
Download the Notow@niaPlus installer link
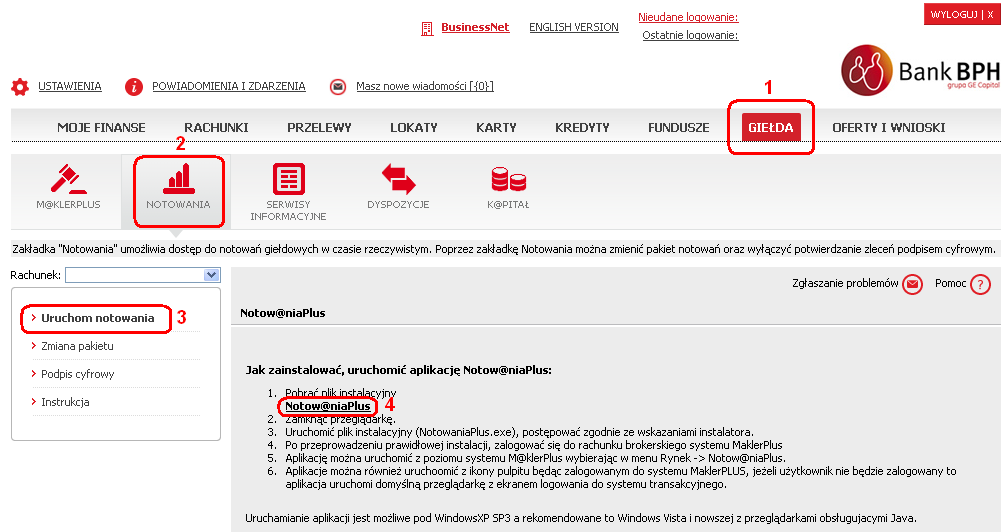(328, 407)
